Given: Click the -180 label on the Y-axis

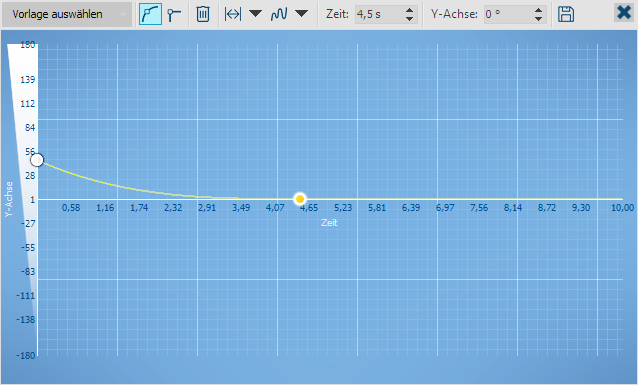Looking at the screenshot, I should pyautogui.click(x=26, y=355).
